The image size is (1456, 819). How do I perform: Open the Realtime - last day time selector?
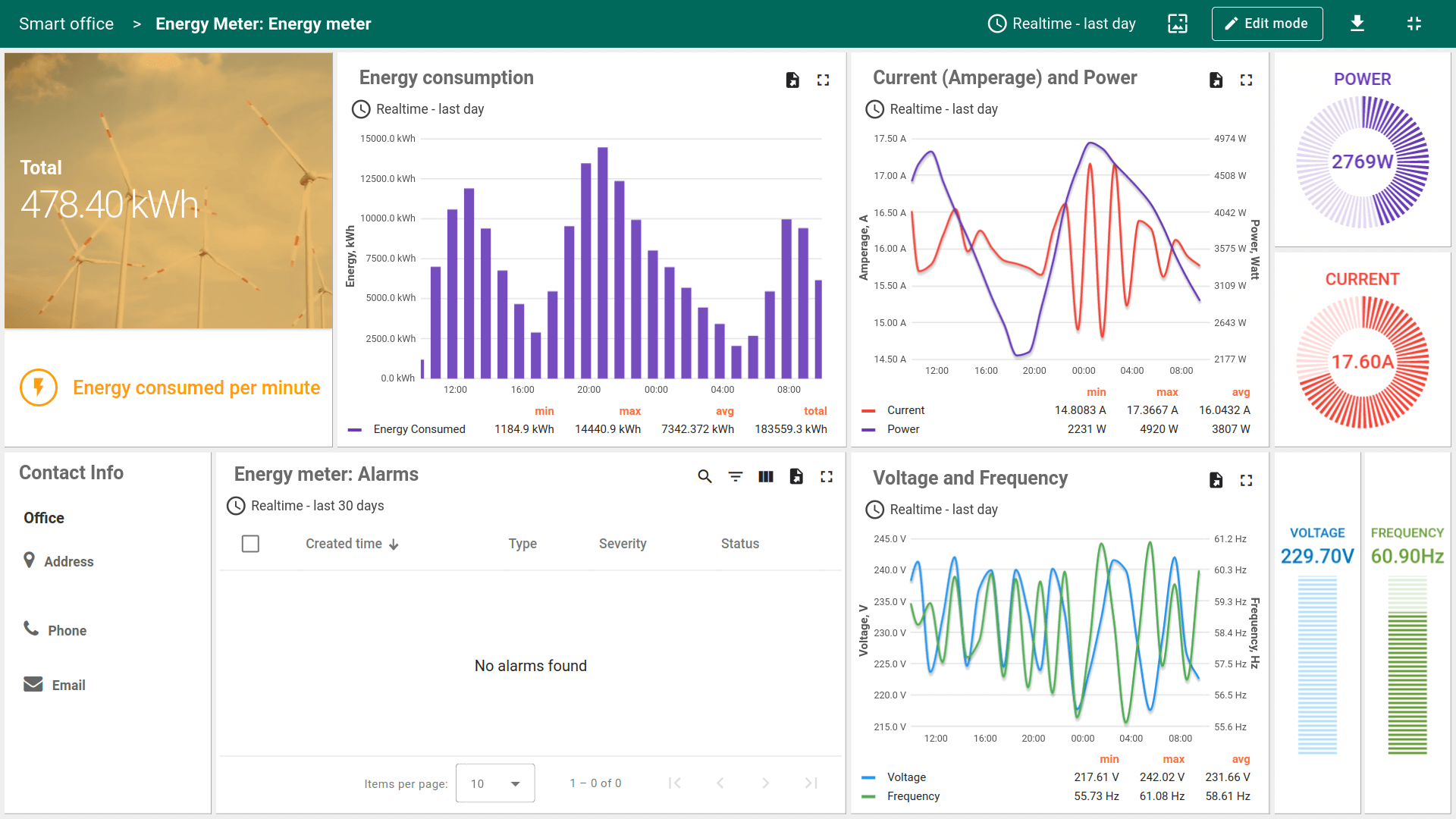pyautogui.click(x=1062, y=24)
